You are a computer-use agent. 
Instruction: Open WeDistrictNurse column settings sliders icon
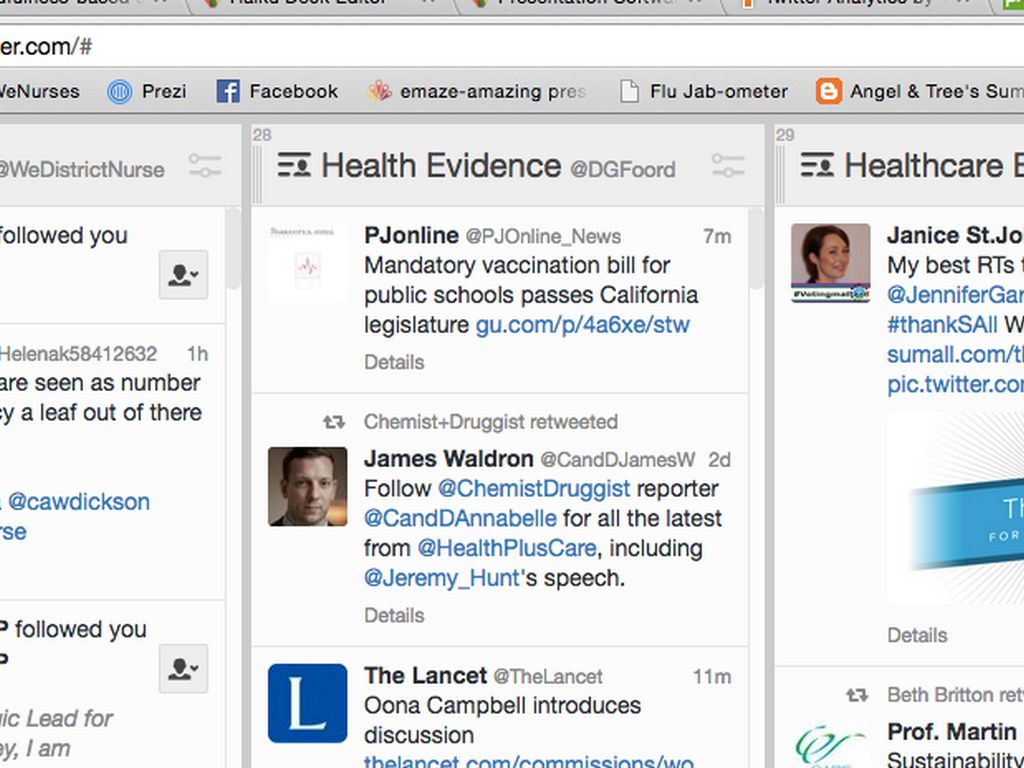205,166
